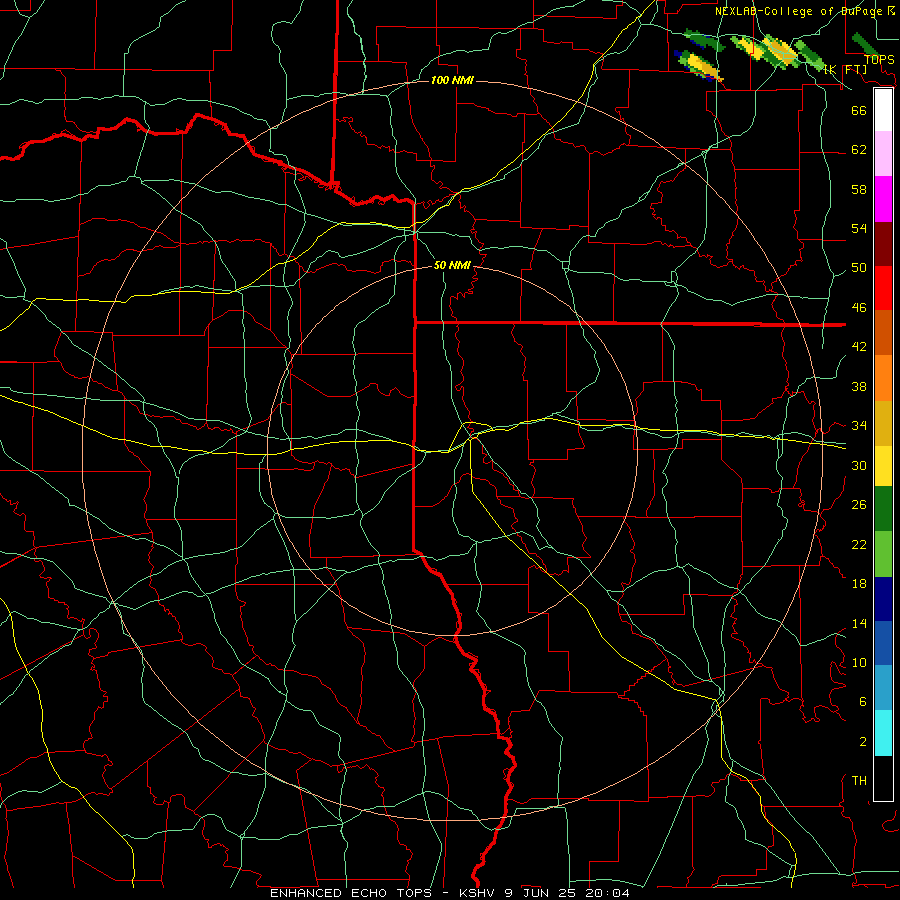This screenshot has height=900, width=900.
Task: Click the 34 scale value
Action: 859,426
